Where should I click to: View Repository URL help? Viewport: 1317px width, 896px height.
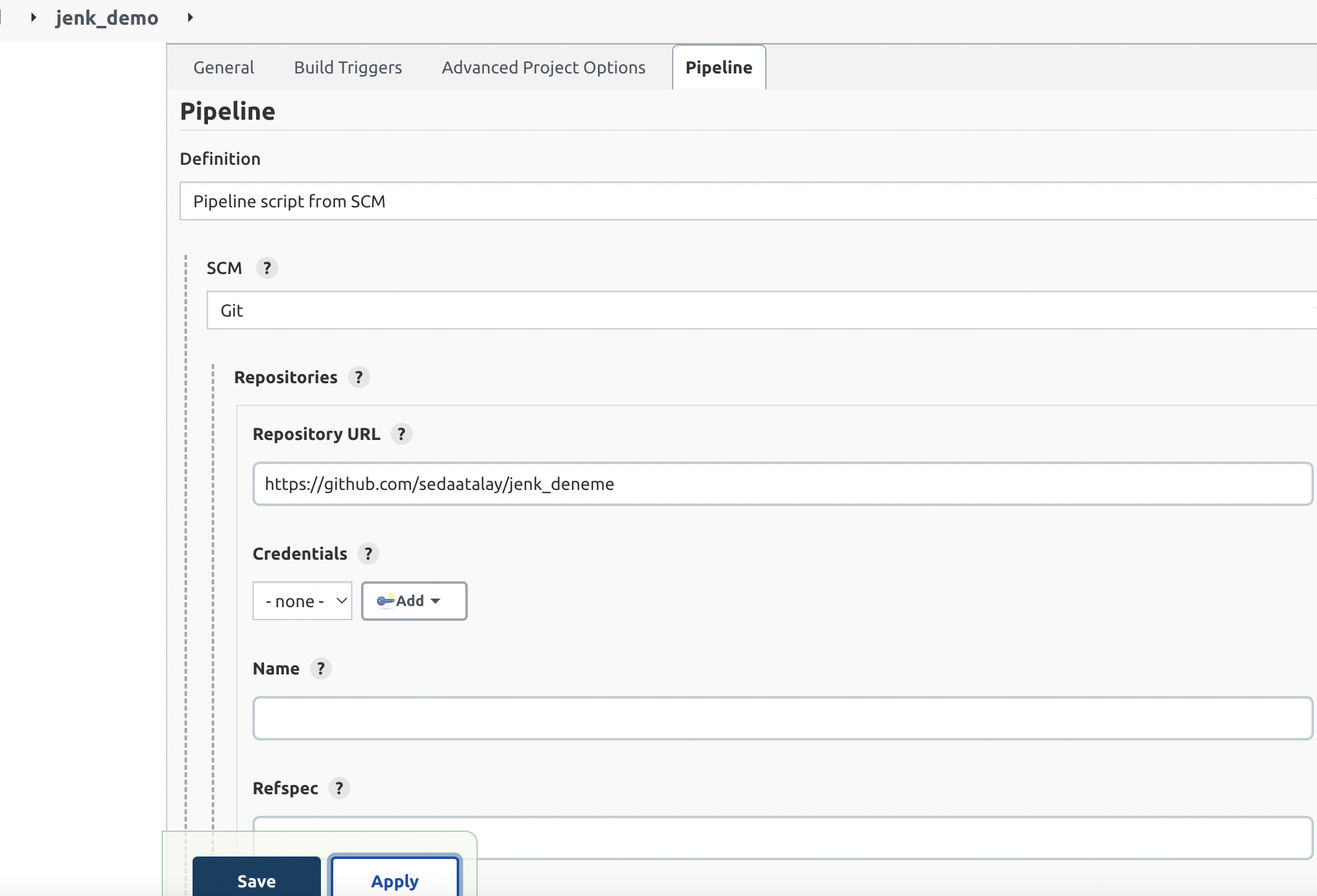401,434
